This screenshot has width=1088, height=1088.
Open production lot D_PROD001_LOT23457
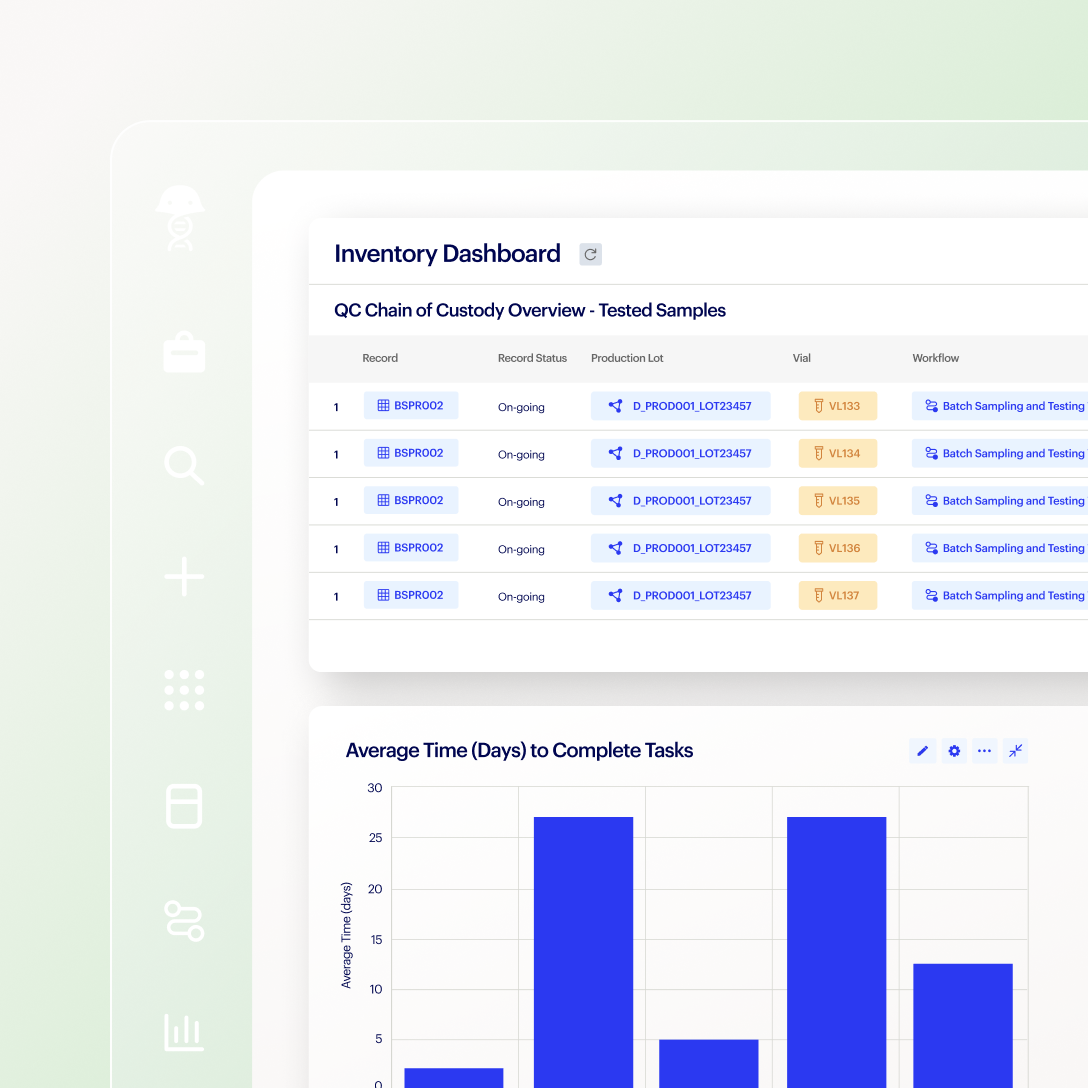tap(680, 406)
